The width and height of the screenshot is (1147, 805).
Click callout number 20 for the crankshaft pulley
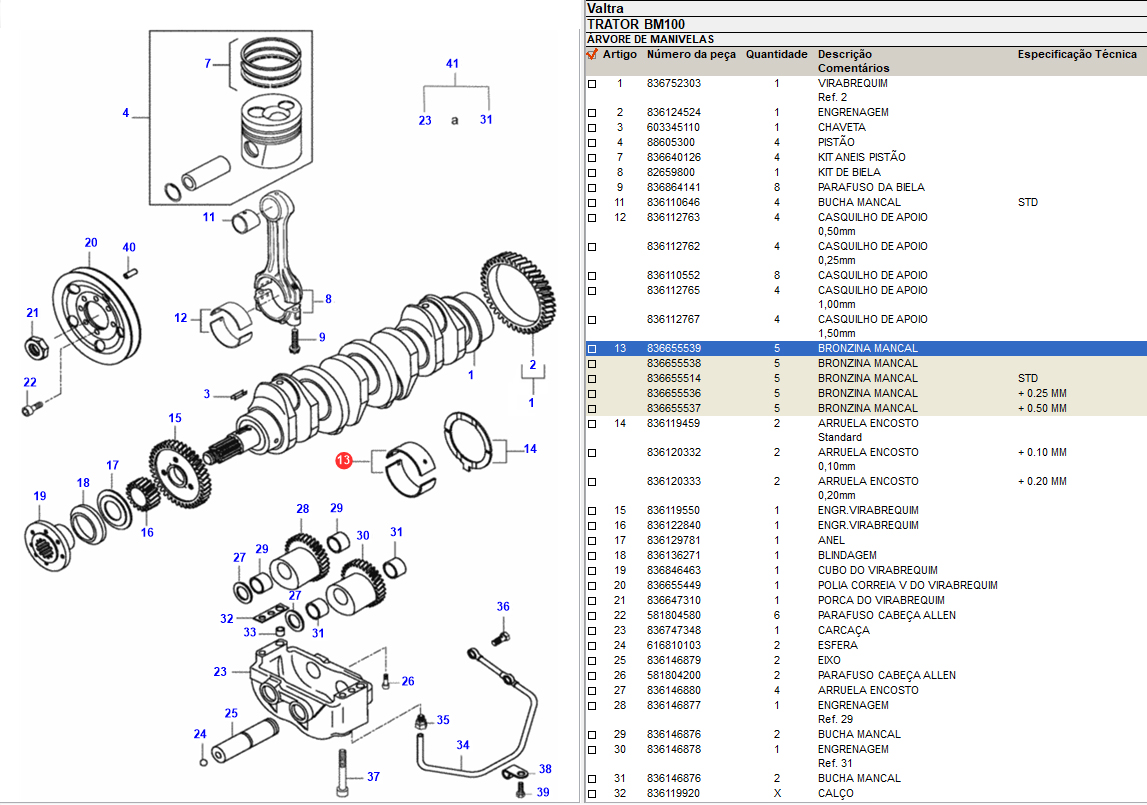(91, 243)
